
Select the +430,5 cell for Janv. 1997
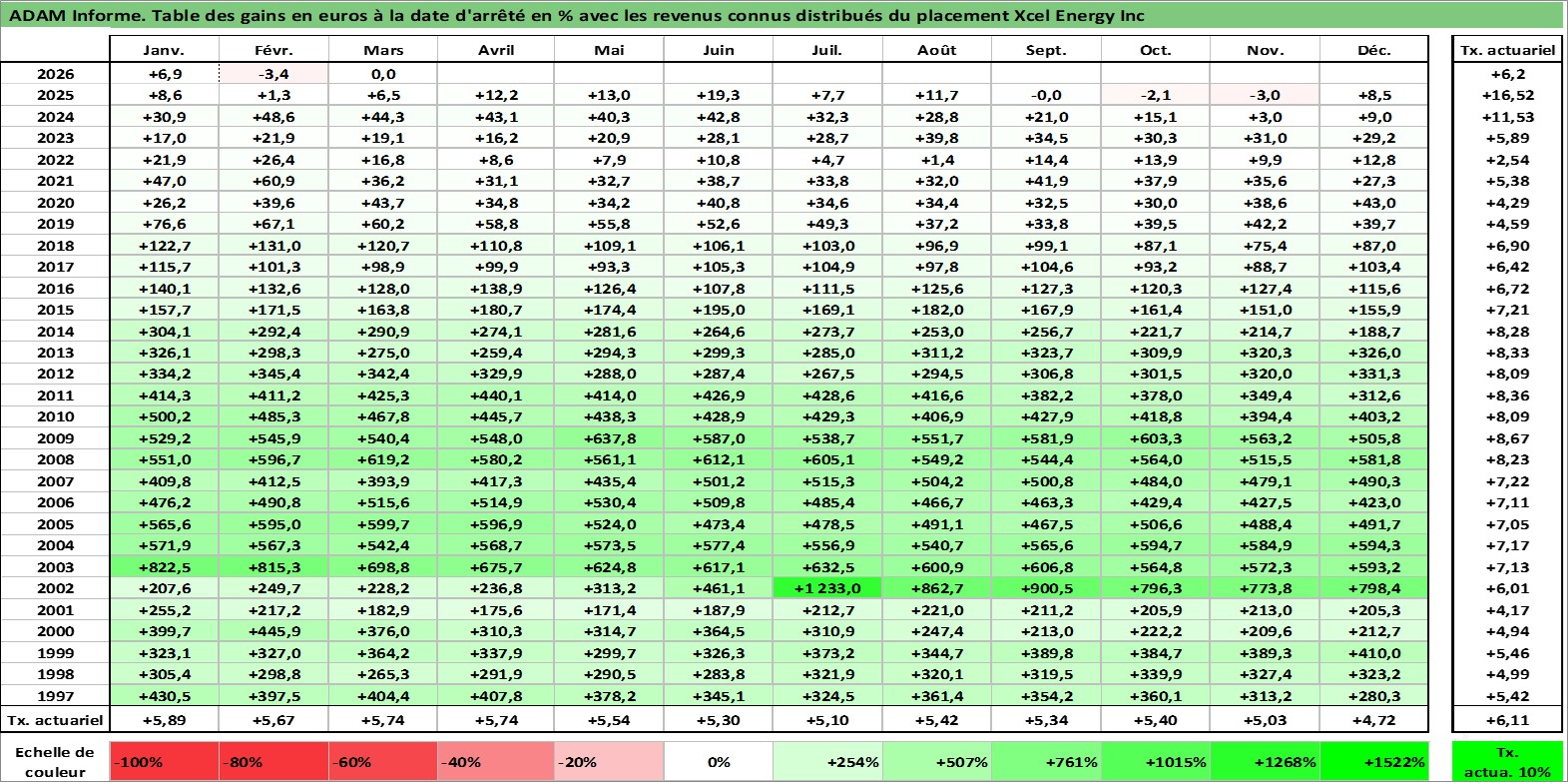coord(164,696)
